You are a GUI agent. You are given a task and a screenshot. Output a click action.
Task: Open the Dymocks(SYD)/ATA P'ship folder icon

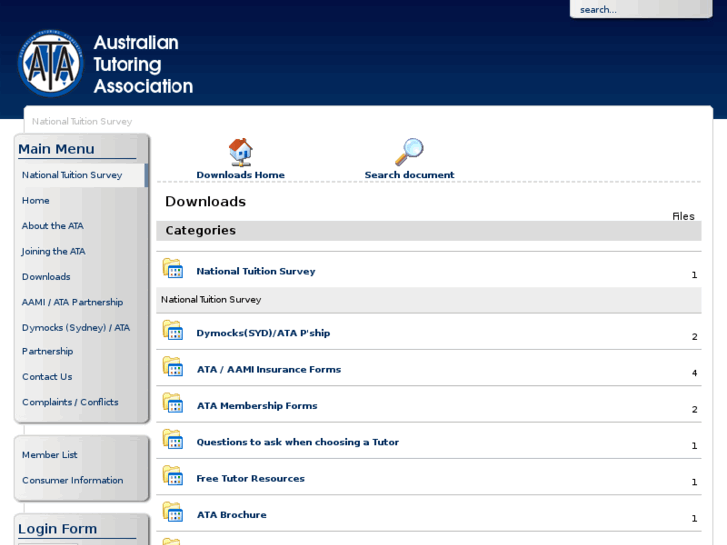[x=173, y=330]
